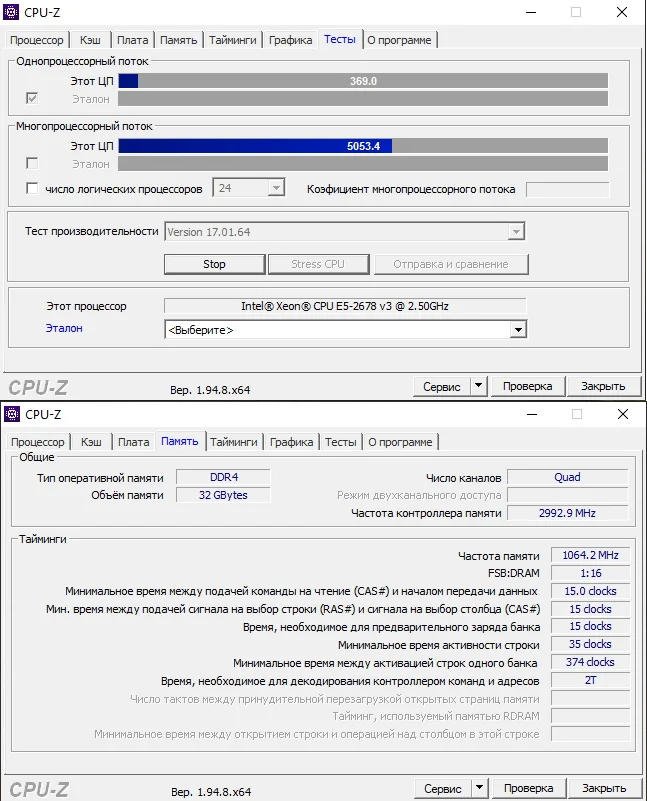
Task: Switch to the Процессор tab in the top window
Action: point(37,40)
